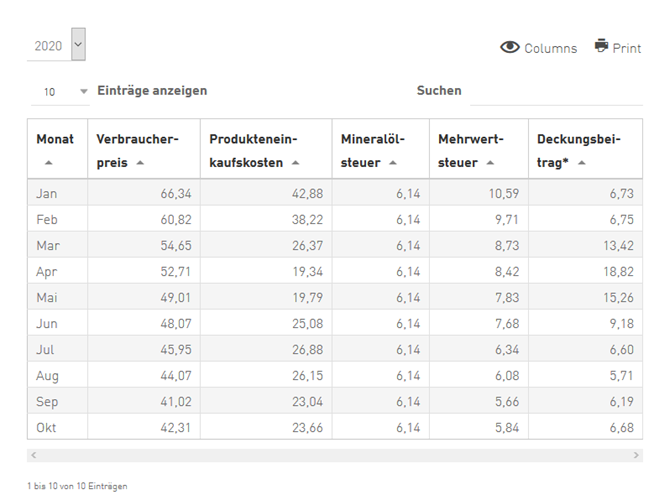Click the Suchen search field

556,92
